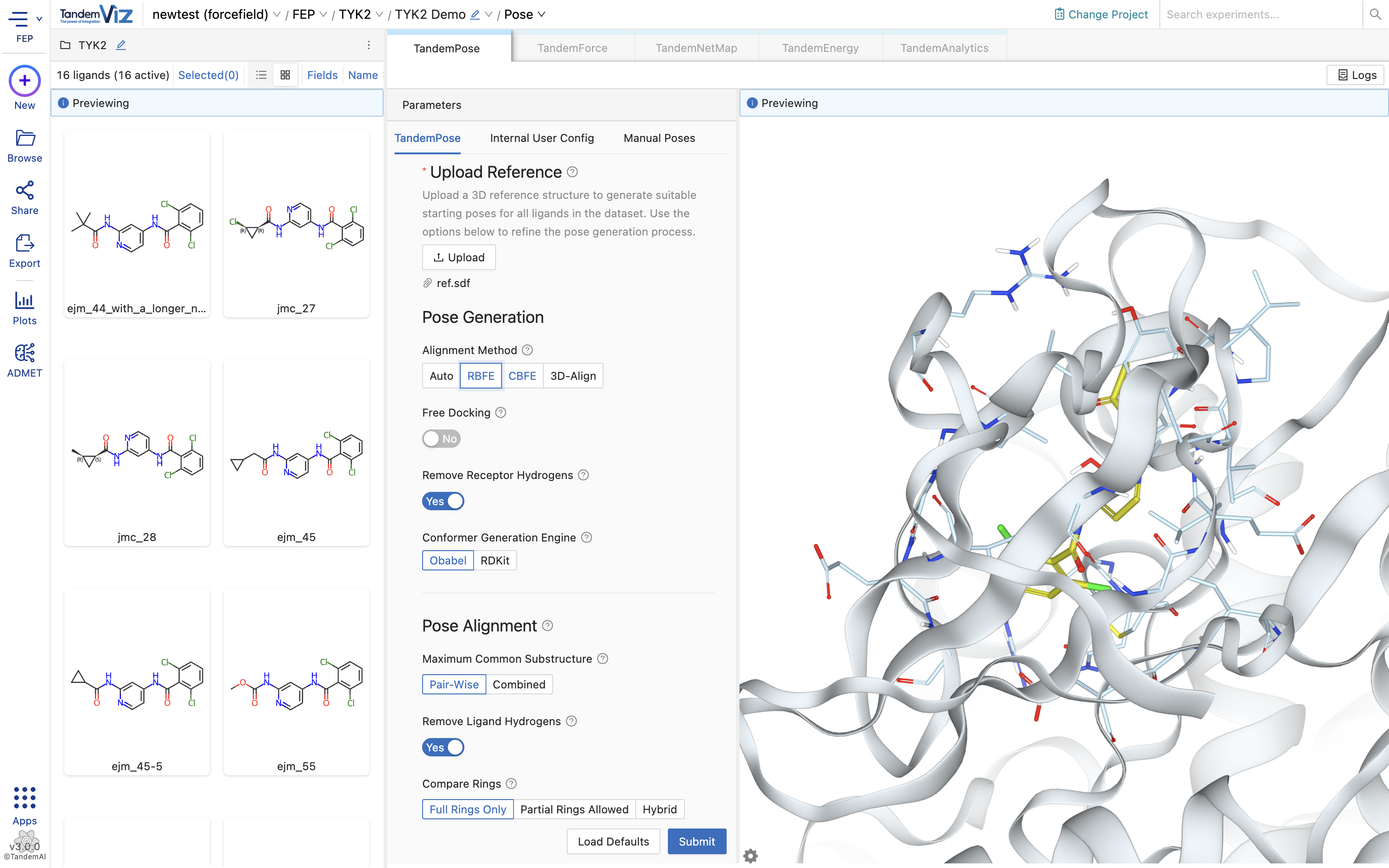1389x868 pixels.
Task: Select RBFE alignment method
Action: (480, 376)
